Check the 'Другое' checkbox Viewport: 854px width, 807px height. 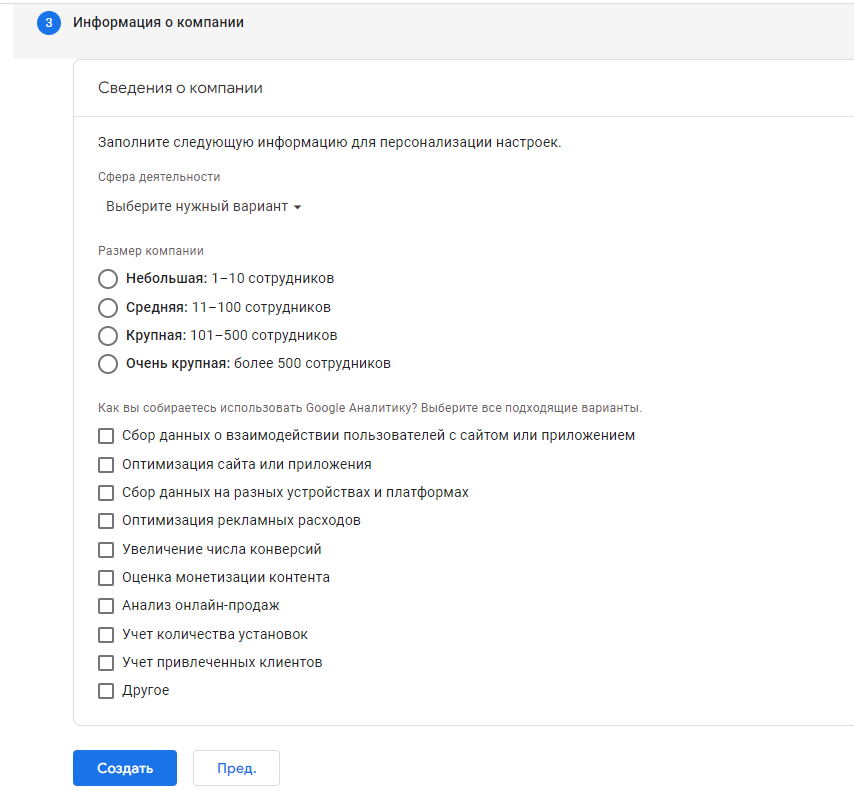tap(106, 691)
